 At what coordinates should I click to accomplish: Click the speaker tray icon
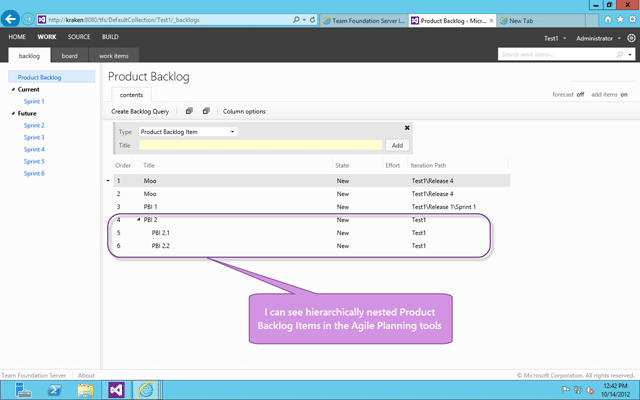[590, 390]
